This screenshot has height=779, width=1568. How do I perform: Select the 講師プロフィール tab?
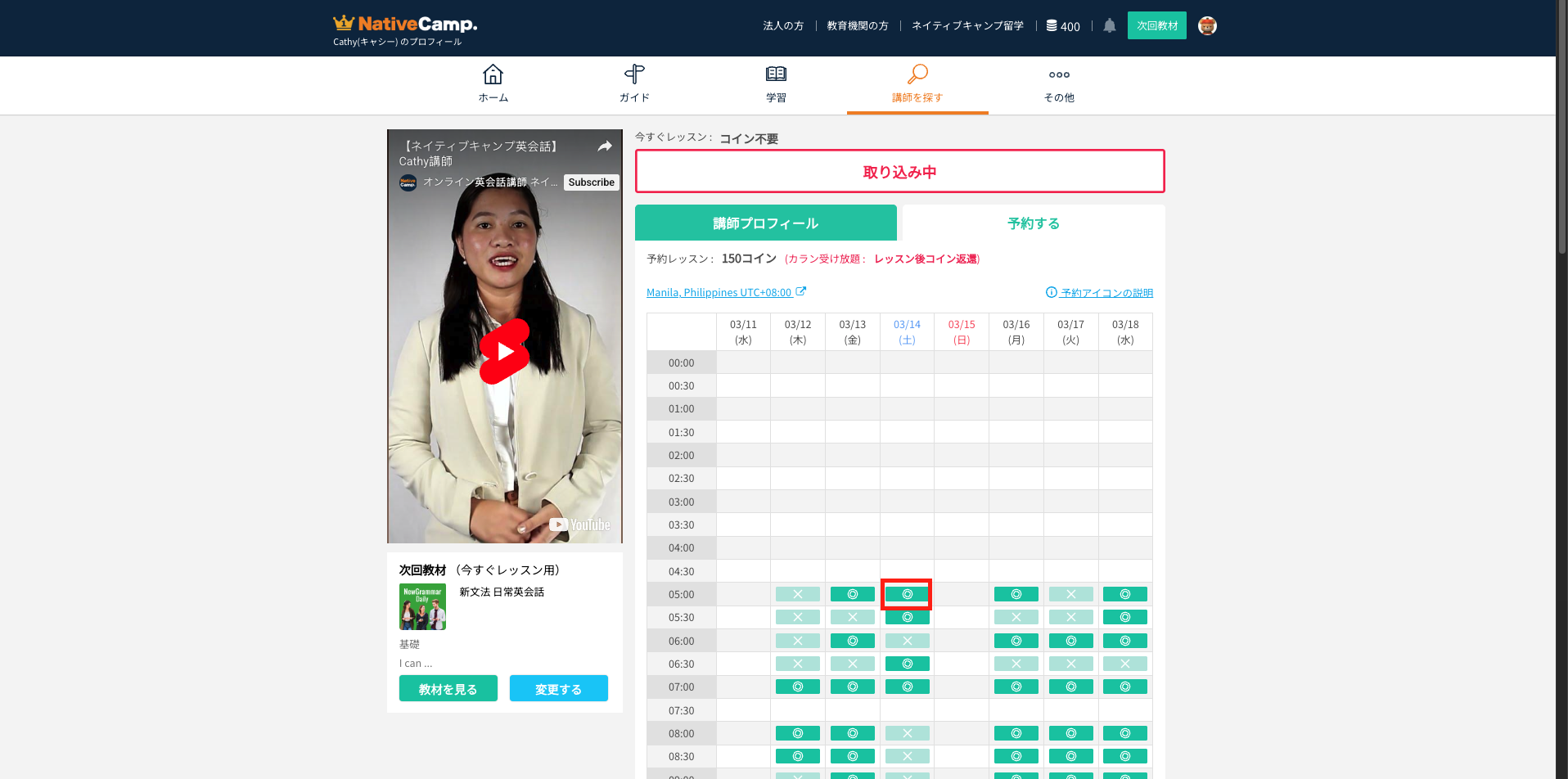pos(765,223)
